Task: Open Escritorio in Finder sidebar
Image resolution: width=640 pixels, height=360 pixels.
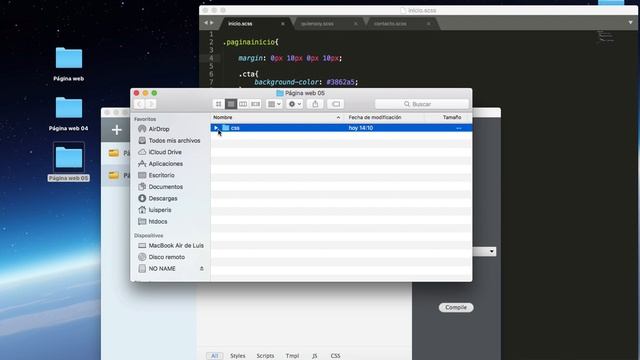Action: pos(161,175)
